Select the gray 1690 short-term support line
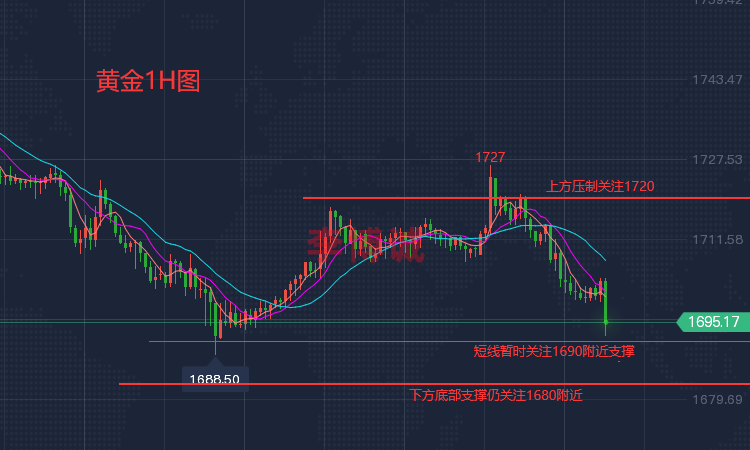750x450 pixels. (x=350, y=342)
